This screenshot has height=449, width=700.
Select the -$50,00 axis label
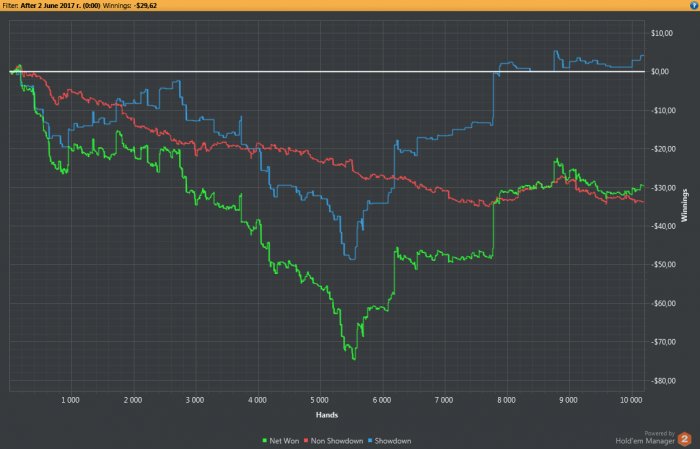click(661, 265)
